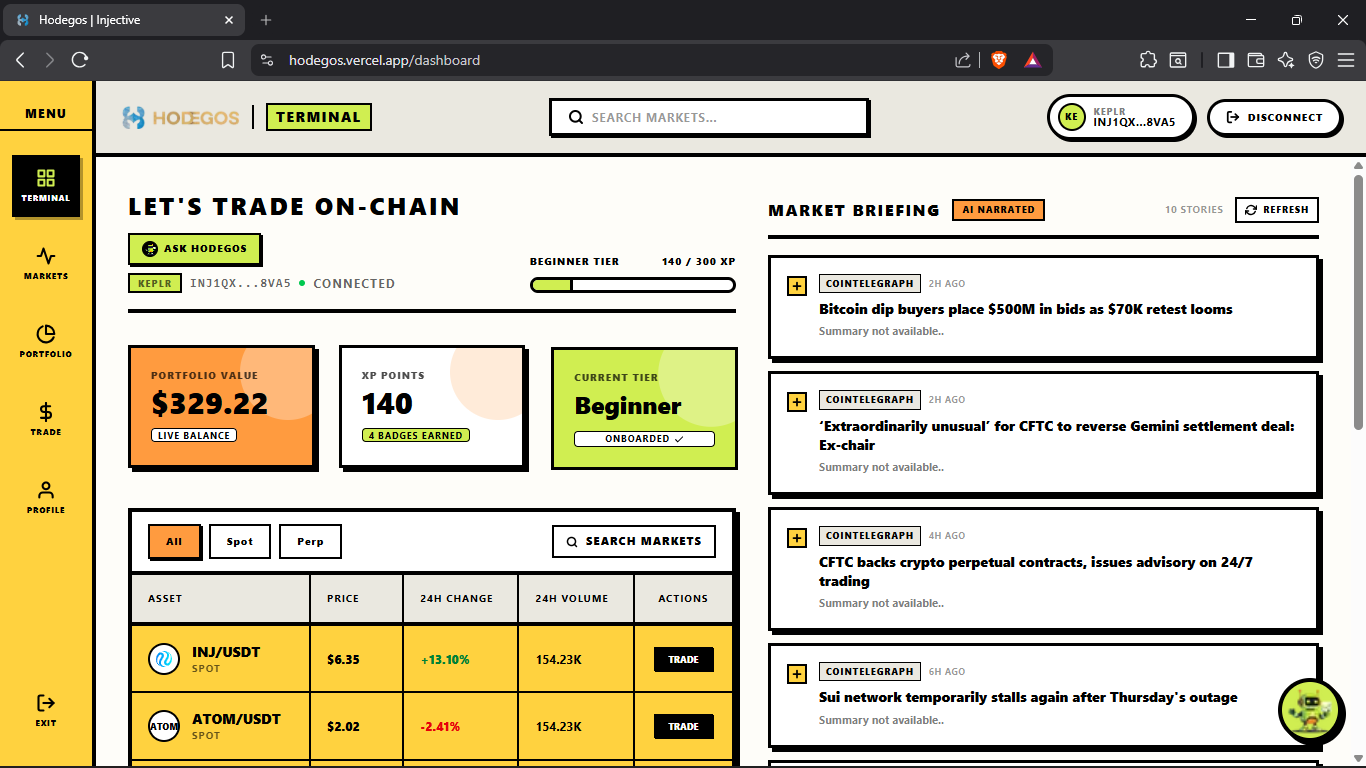
Task: Click the +13.10% change value
Action: (445, 660)
